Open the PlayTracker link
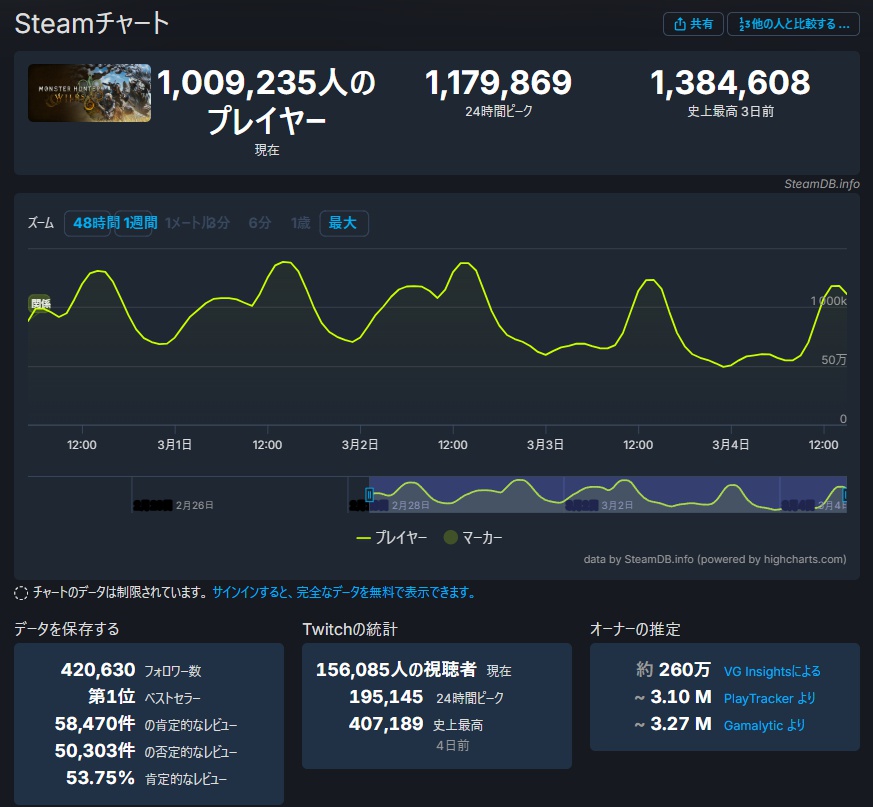This screenshot has width=873, height=807. (769, 698)
